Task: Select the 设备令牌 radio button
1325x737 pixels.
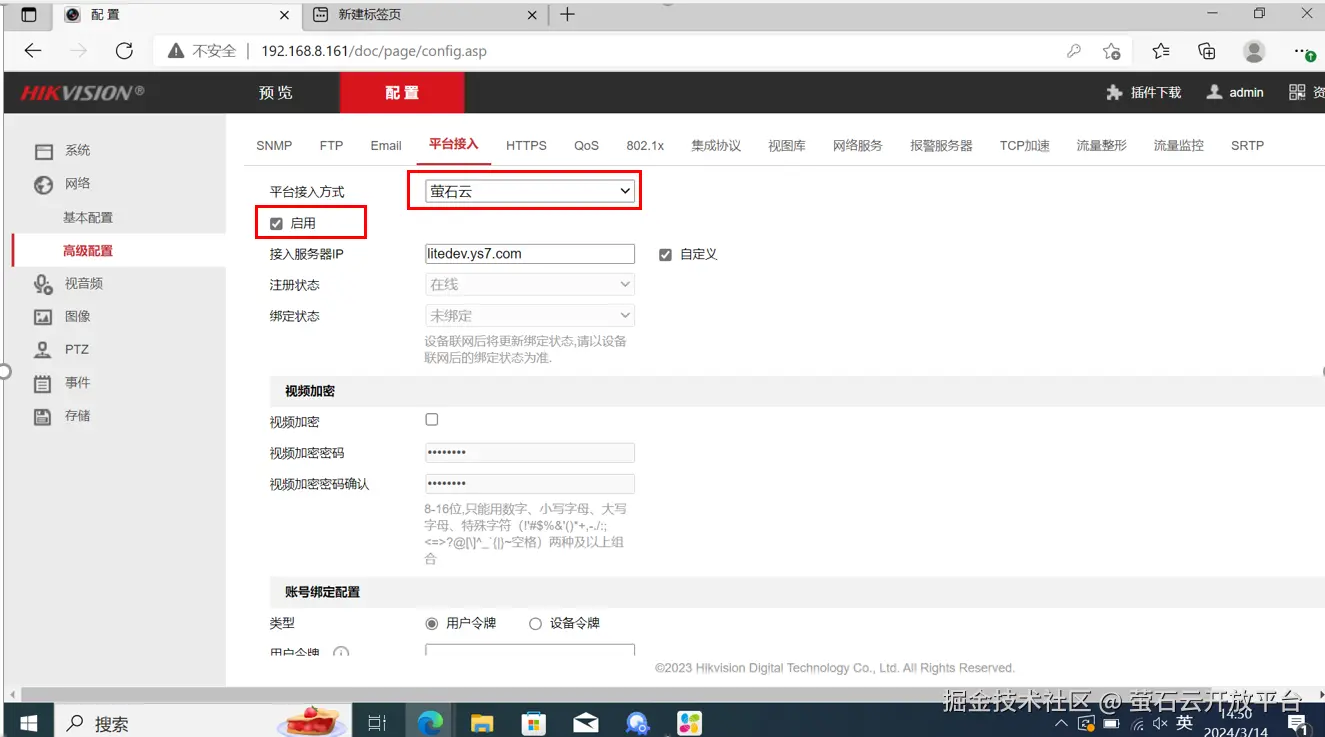Action: point(535,624)
